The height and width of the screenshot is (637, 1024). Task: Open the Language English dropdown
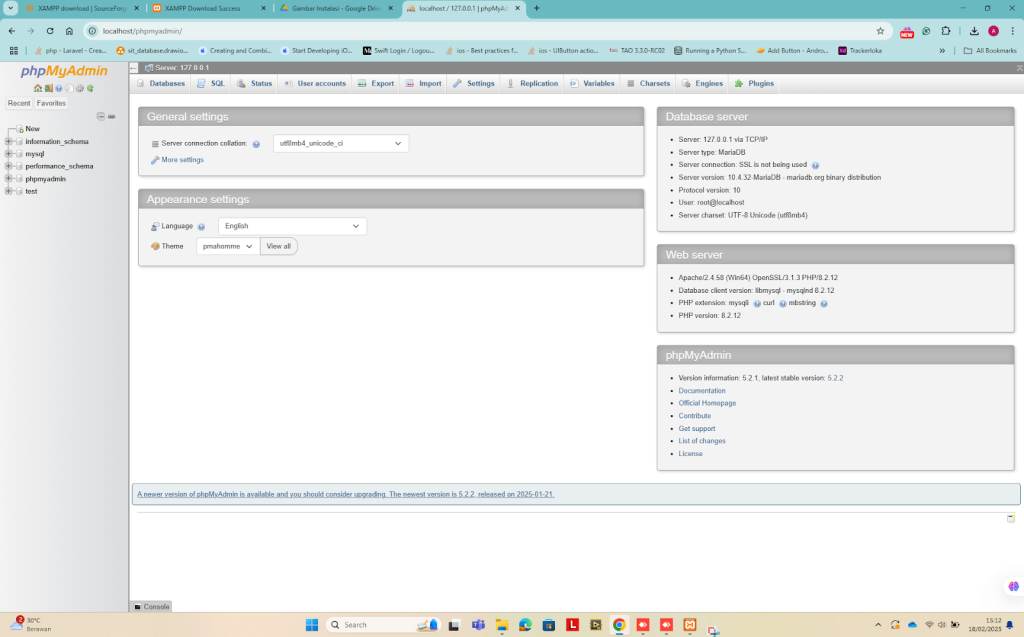tap(292, 226)
